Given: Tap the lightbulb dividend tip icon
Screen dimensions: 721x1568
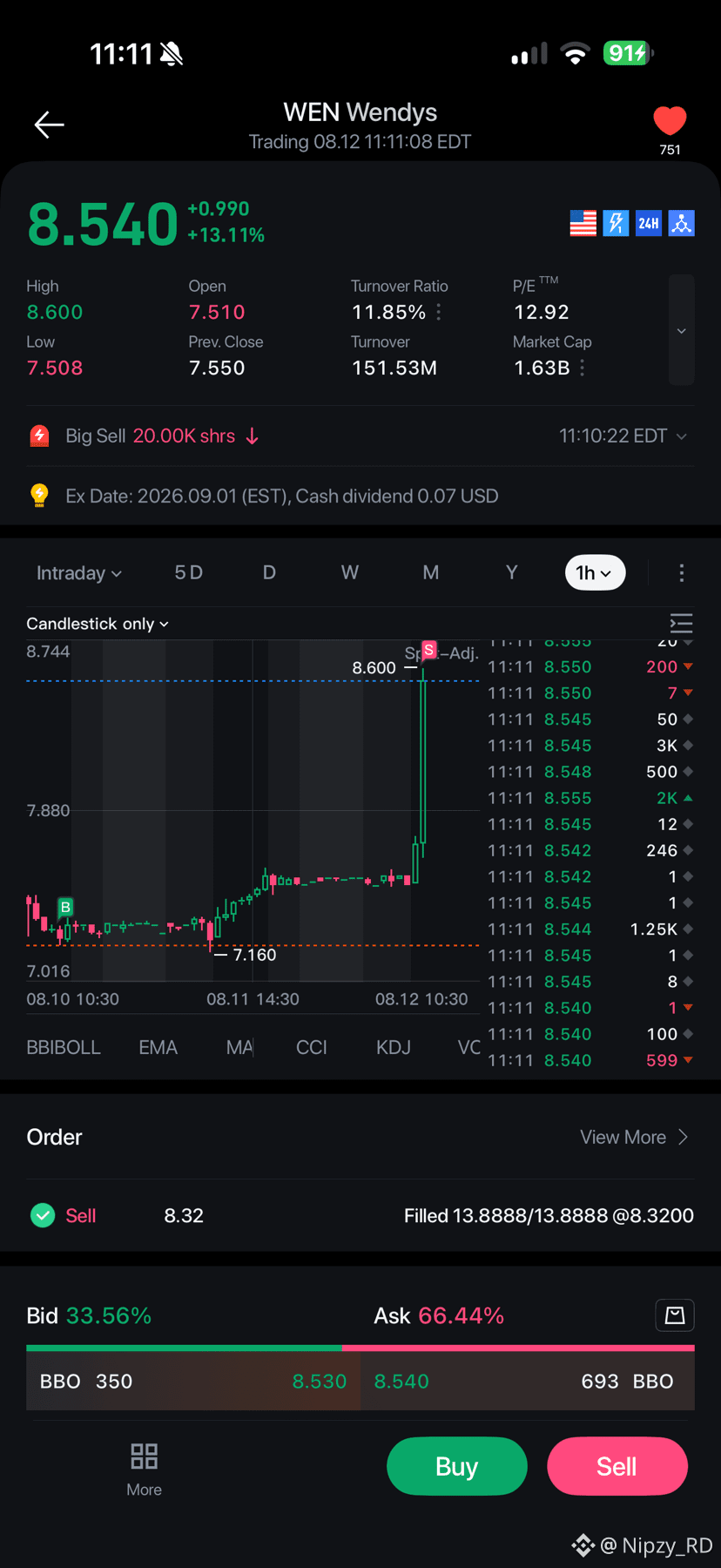Looking at the screenshot, I should click(x=39, y=496).
